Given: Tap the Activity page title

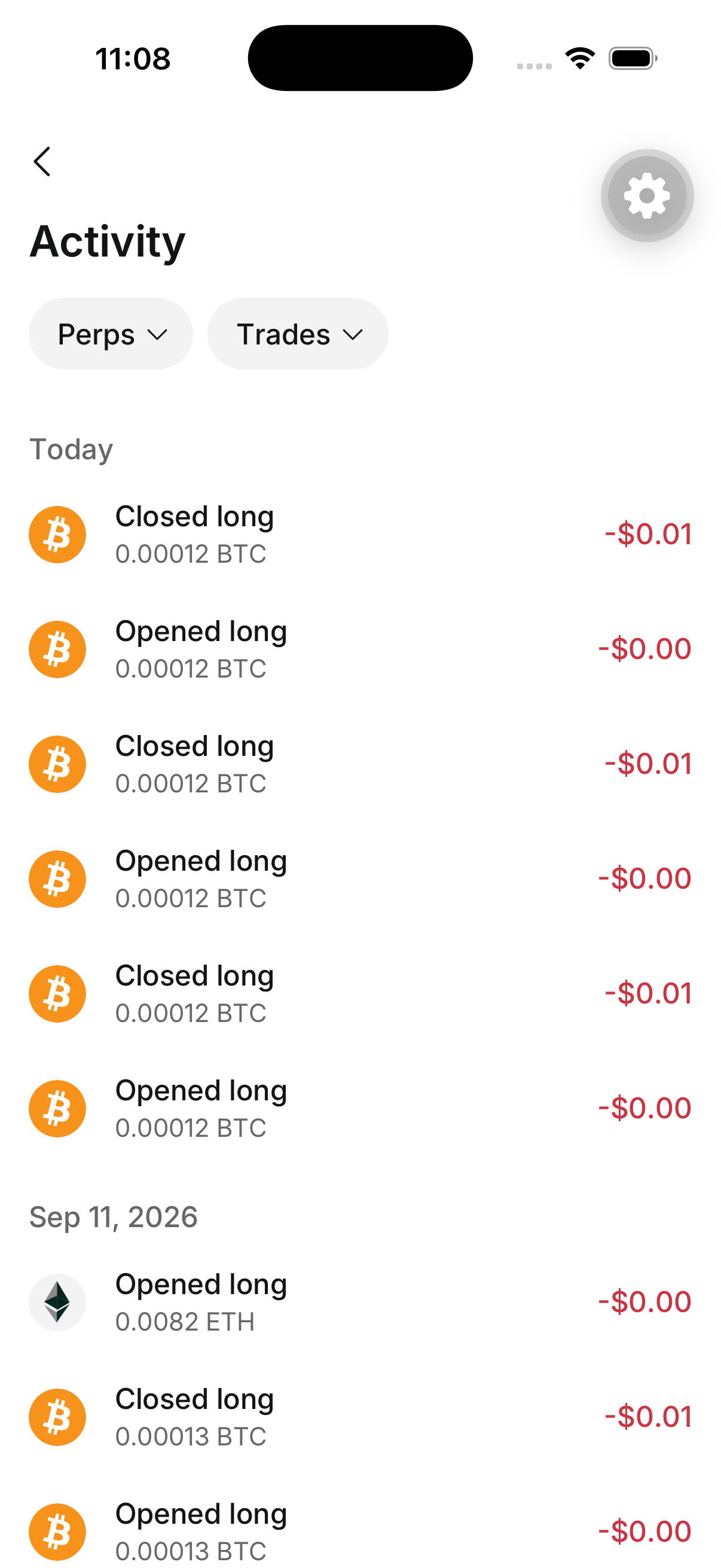Looking at the screenshot, I should 108,242.
